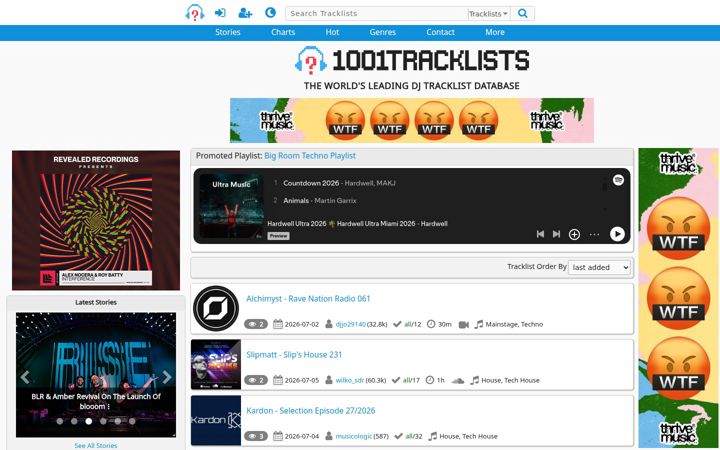This screenshot has width=720, height=450.
Task: Click the person icon beside djjo29140
Action: tap(329, 324)
